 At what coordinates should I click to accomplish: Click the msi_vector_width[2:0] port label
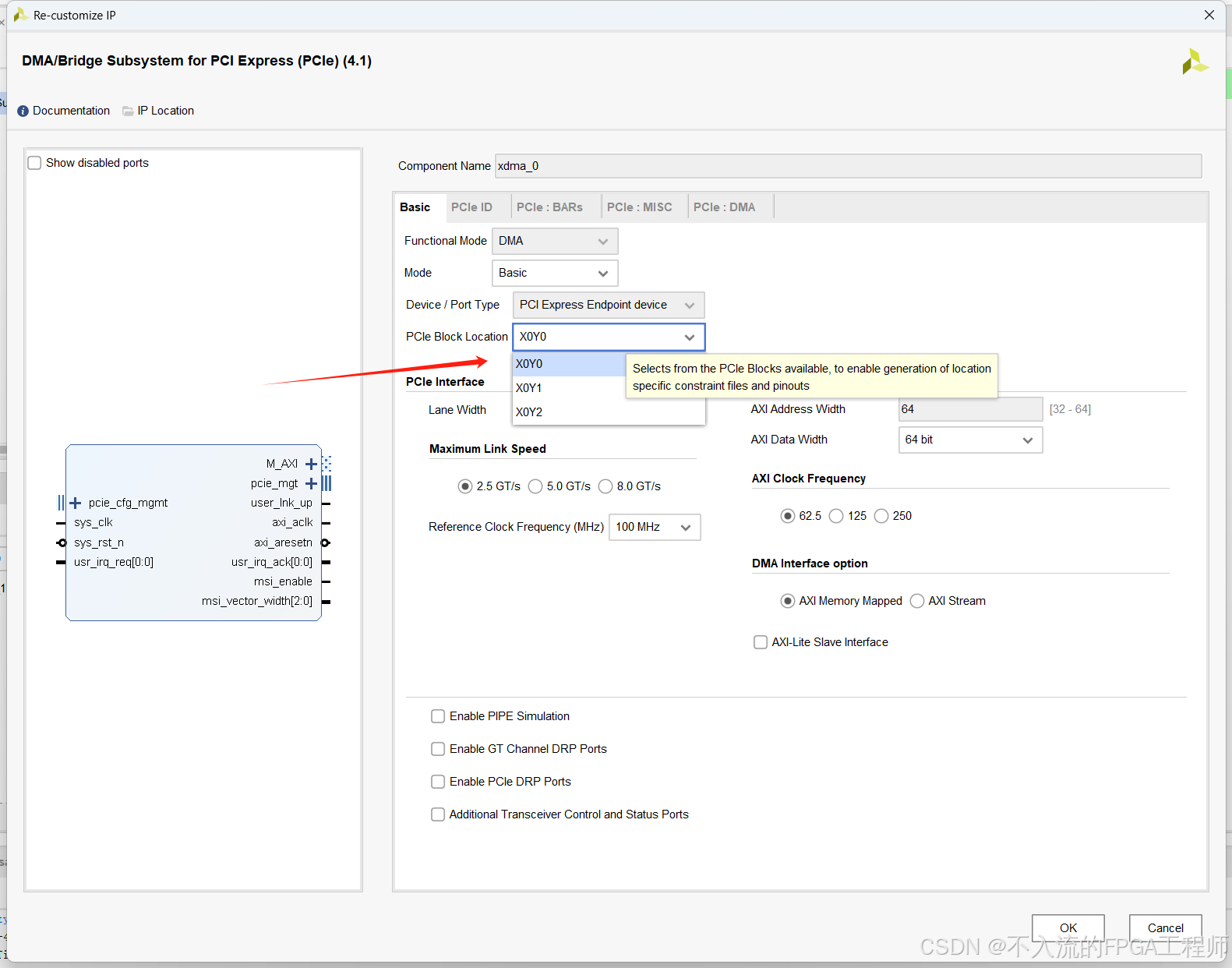coord(257,601)
